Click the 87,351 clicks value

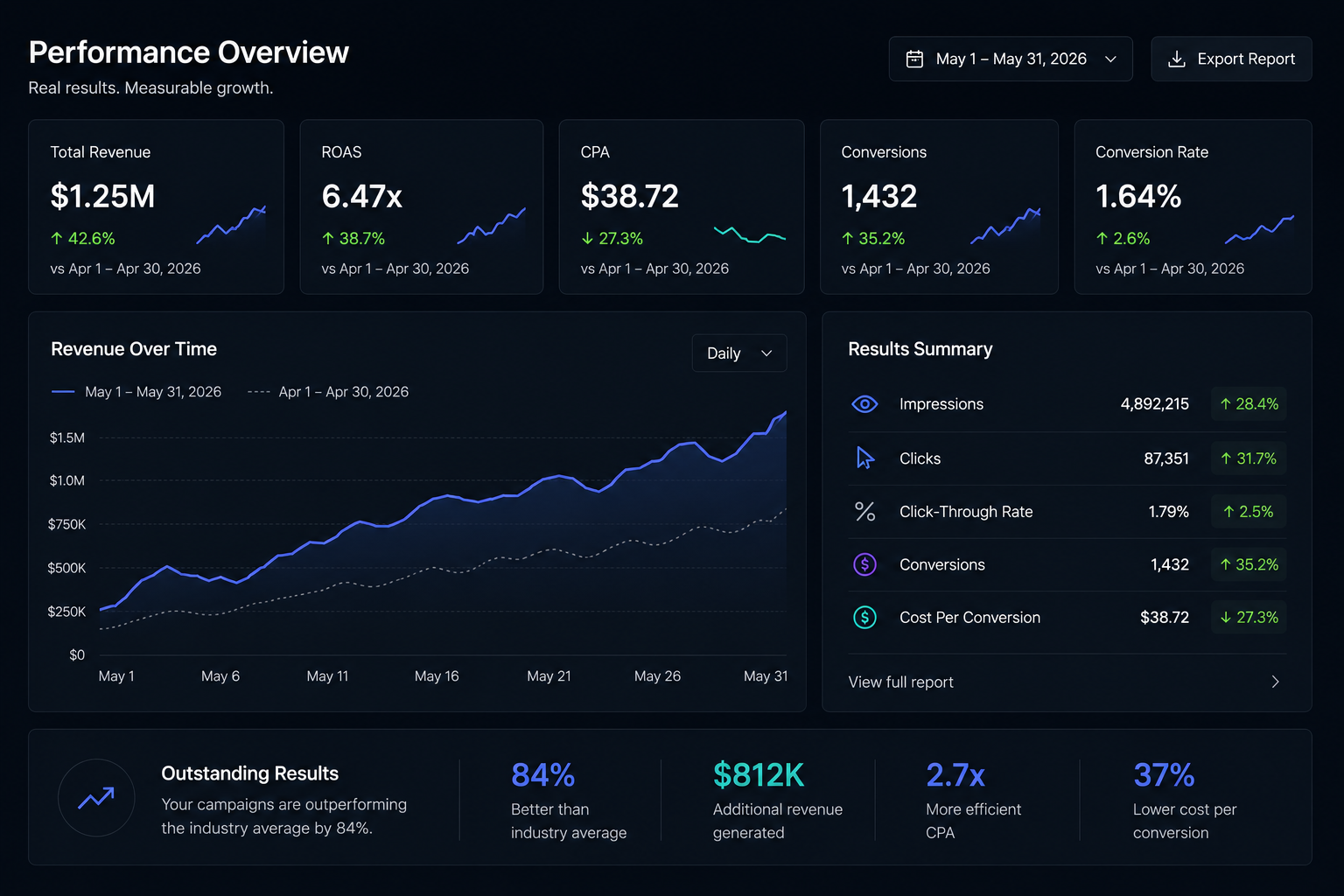(1166, 458)
